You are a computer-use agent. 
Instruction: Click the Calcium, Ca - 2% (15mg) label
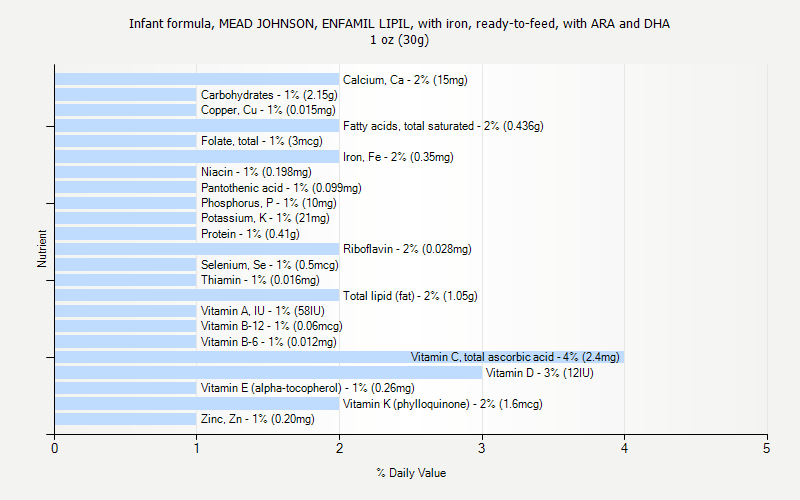tap(405, 80)
